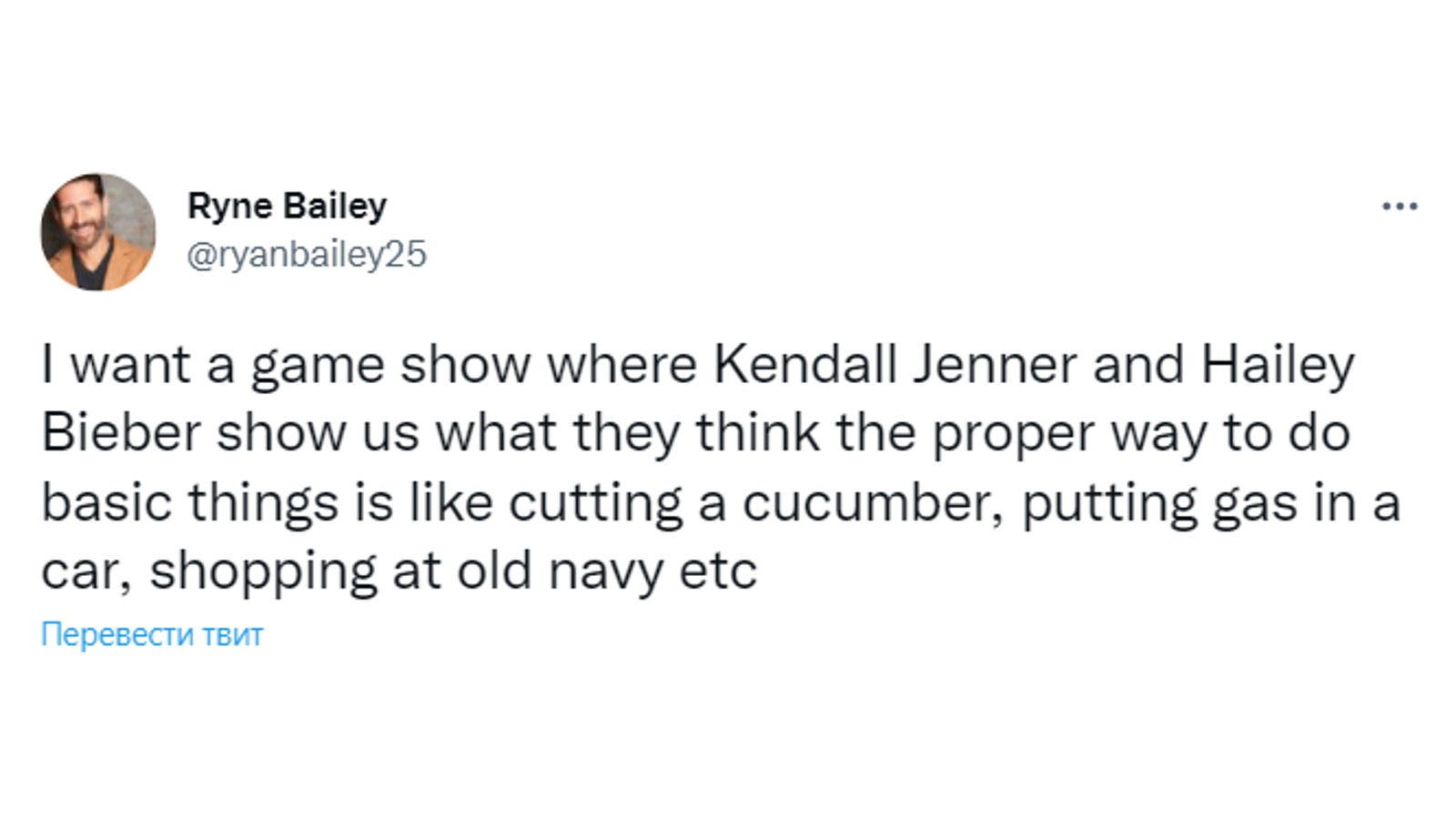Click the word "where" in the tweet

pos(622,365)
